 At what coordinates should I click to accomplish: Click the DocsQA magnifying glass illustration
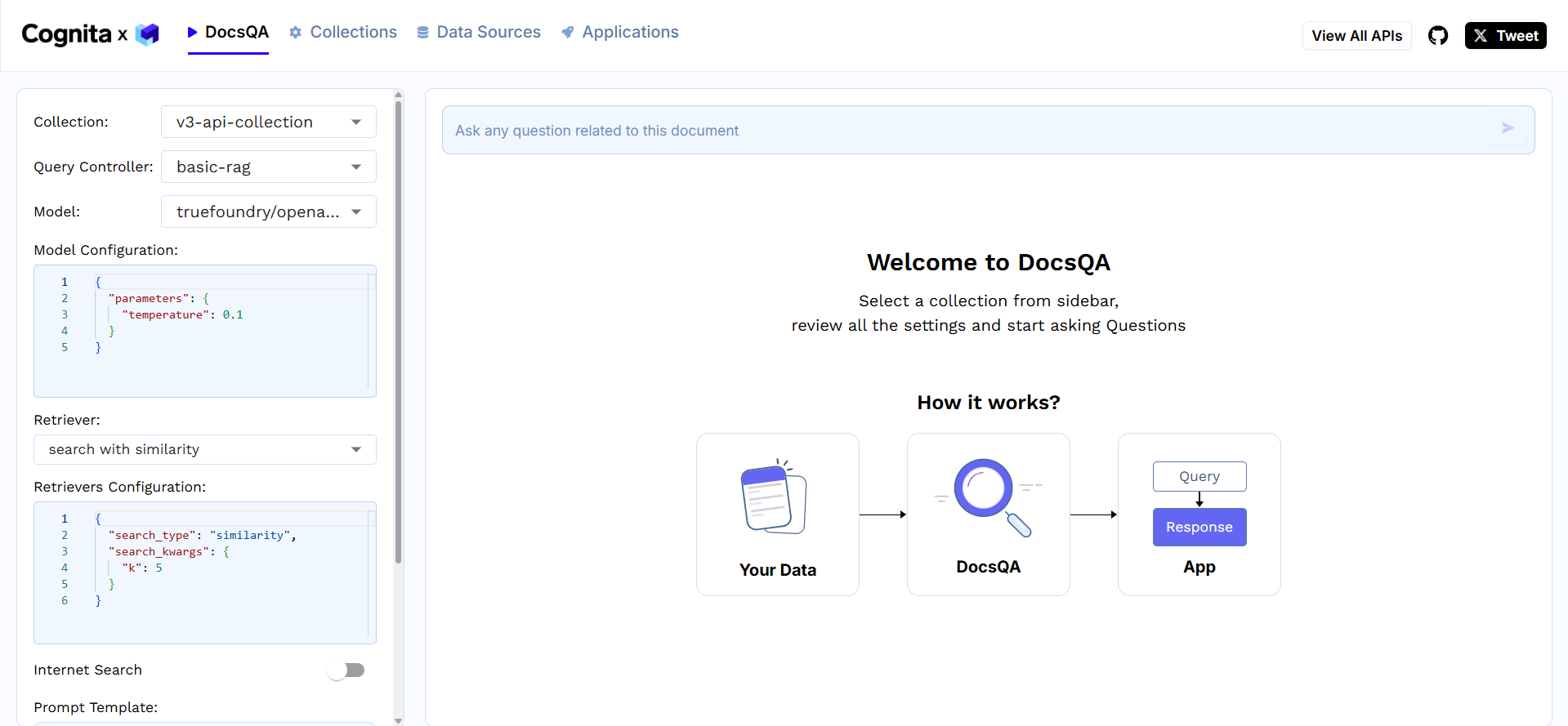click(989, 497)
